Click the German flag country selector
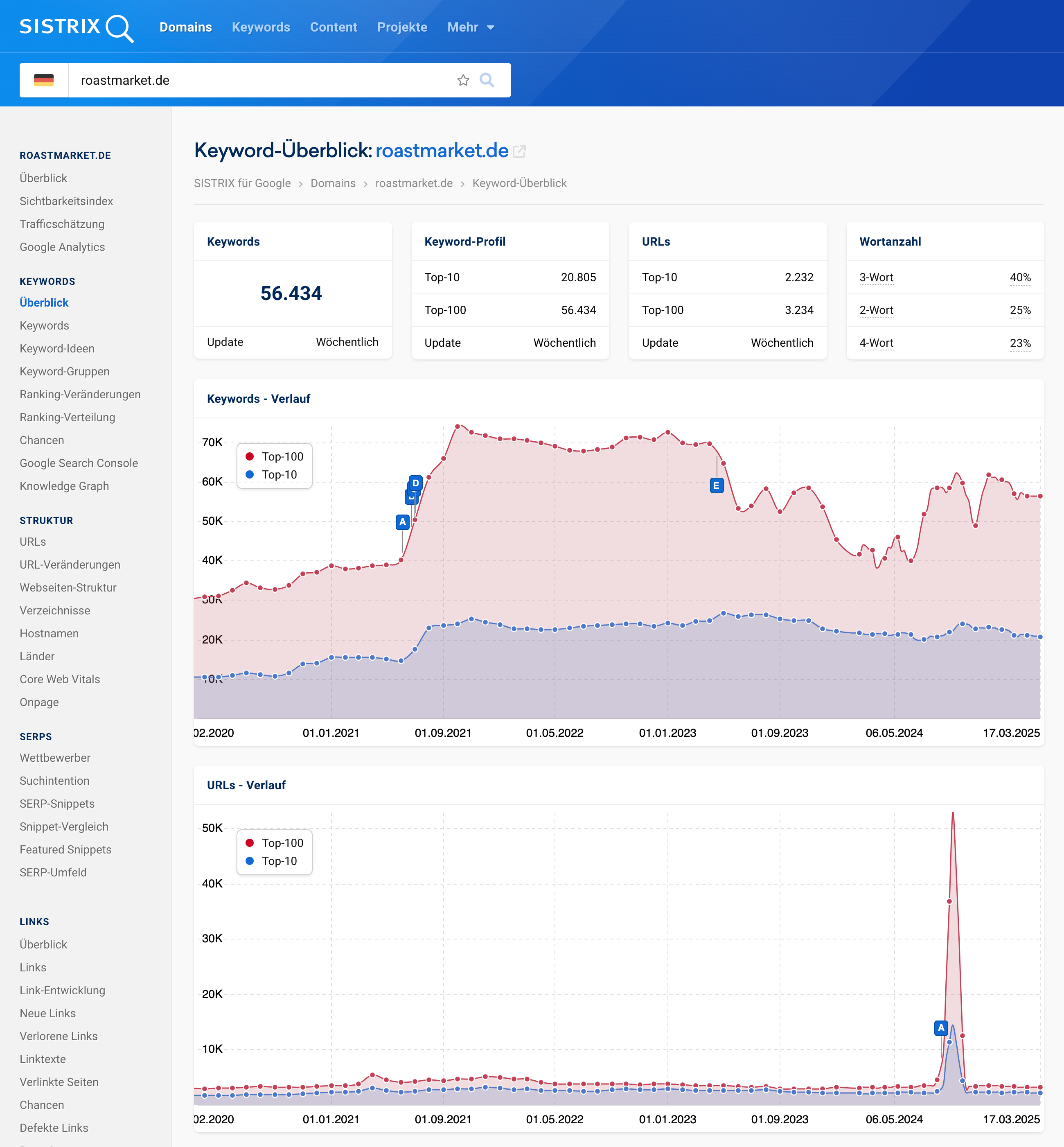The width and height of the screenshot is (1064, 1147). tap(44, 80)
